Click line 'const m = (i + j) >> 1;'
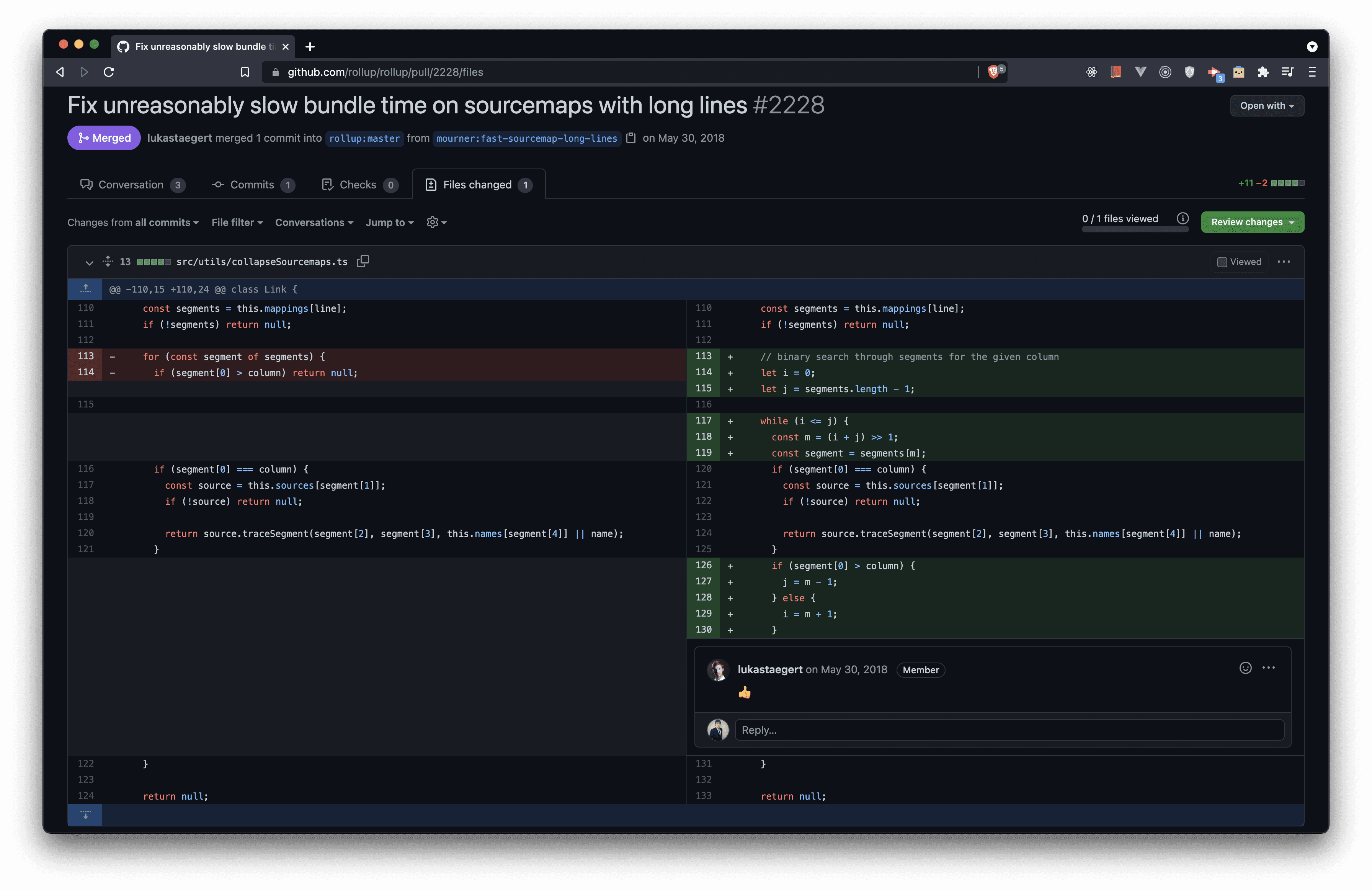 pyautogui.click(x=834, y=437)
